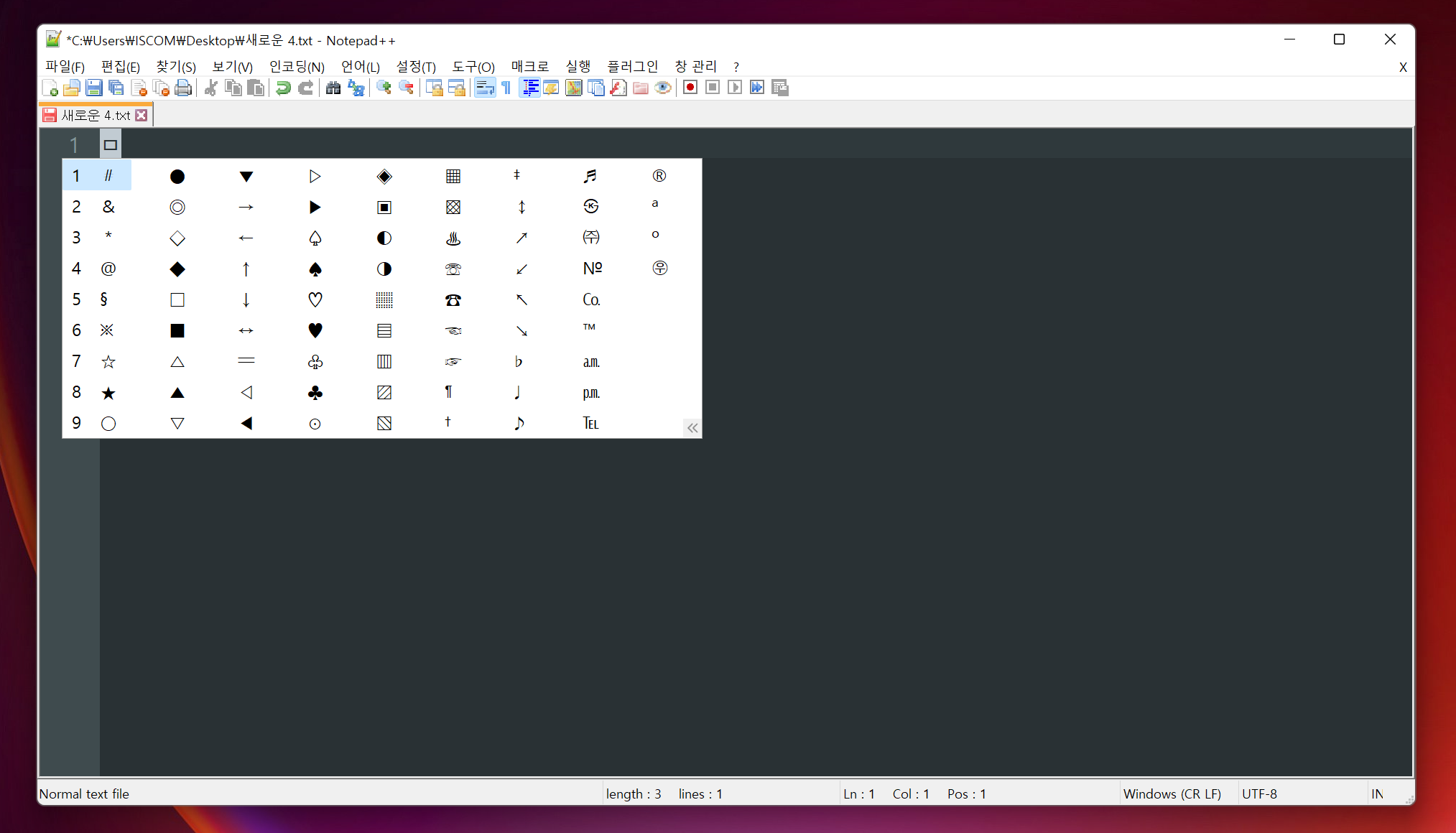This screenshot has width=1456, height=833.
Task: Open the Function List toolbar icon
Action: 618,88
